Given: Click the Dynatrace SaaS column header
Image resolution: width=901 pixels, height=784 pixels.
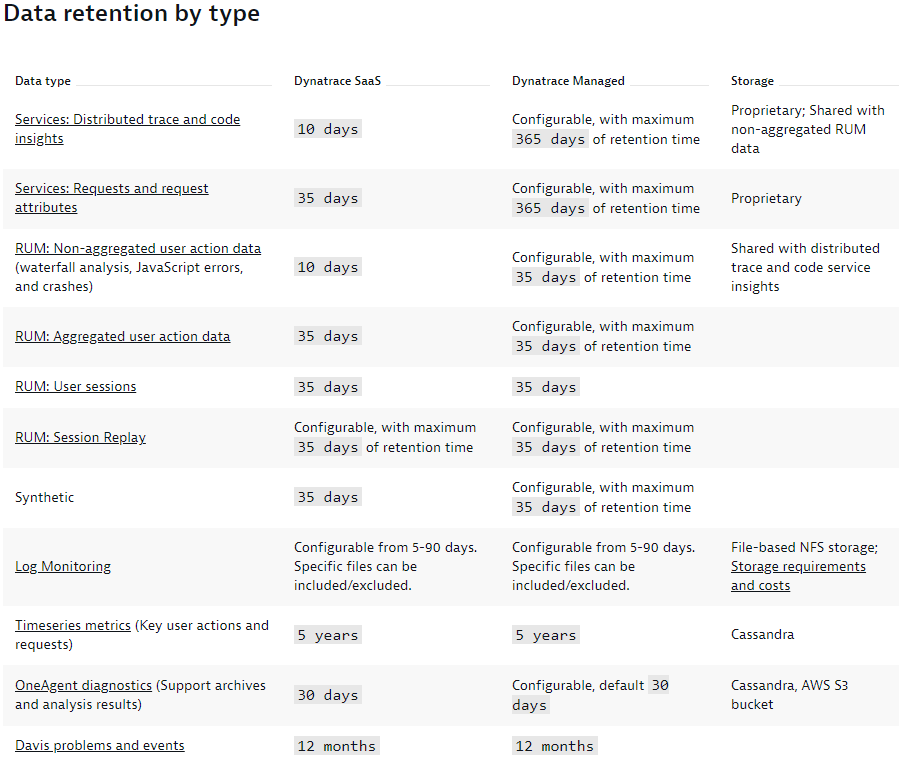Looking at the screenshot, I should click(x=337, y=81).
